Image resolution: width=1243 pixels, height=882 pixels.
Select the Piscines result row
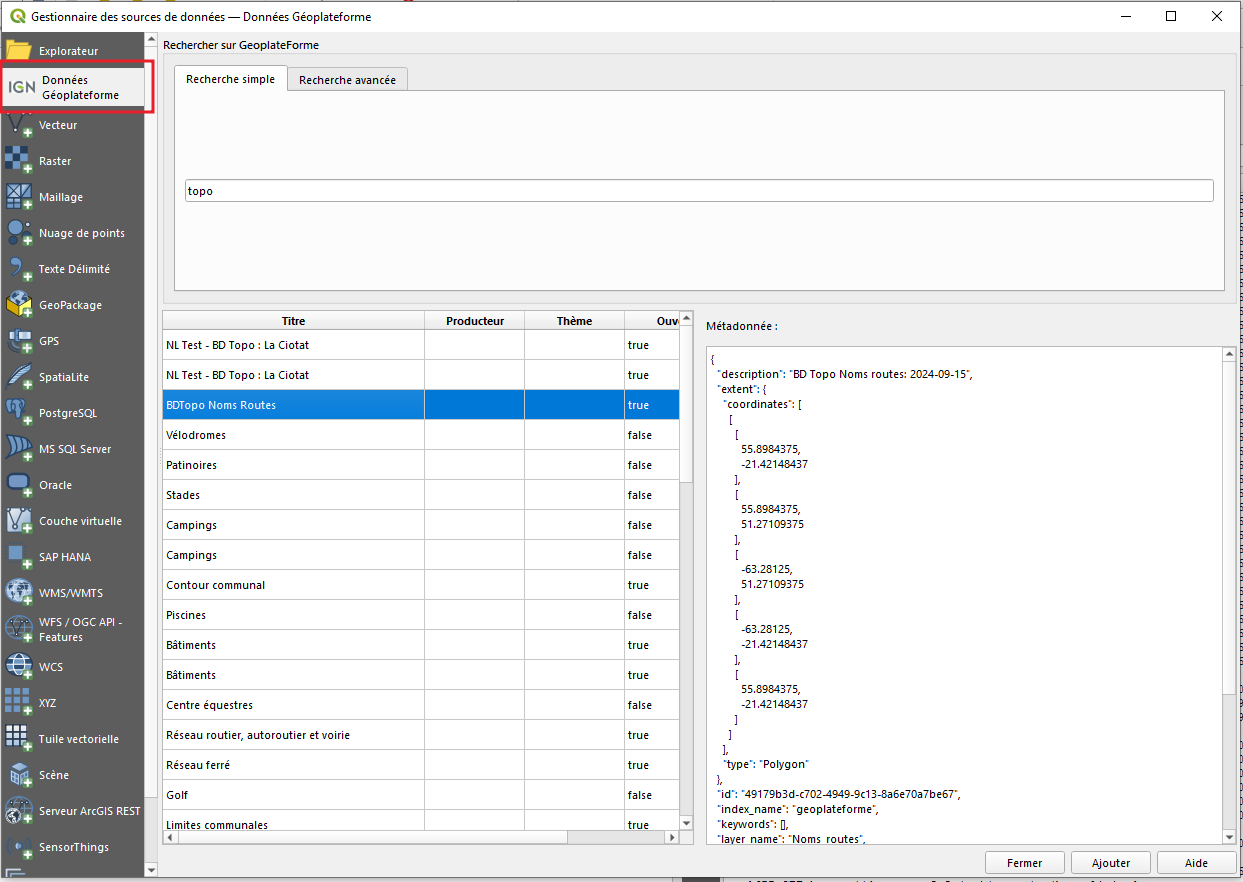pyautogui.click(x=421, y=615)
